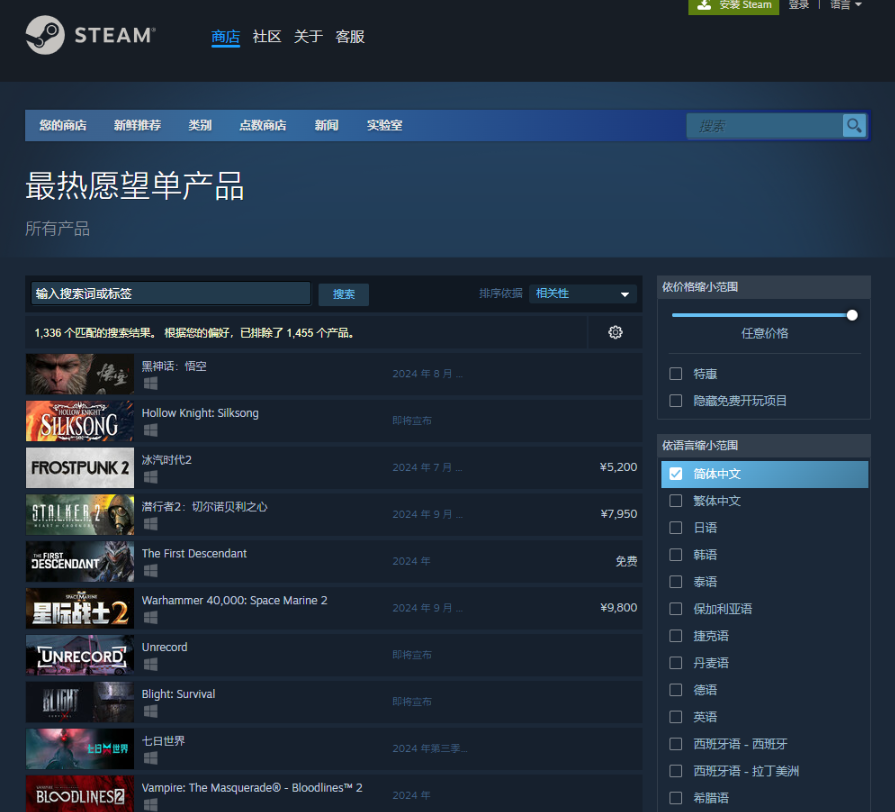Open the 社区 top navigation tab

coord(267,37)
